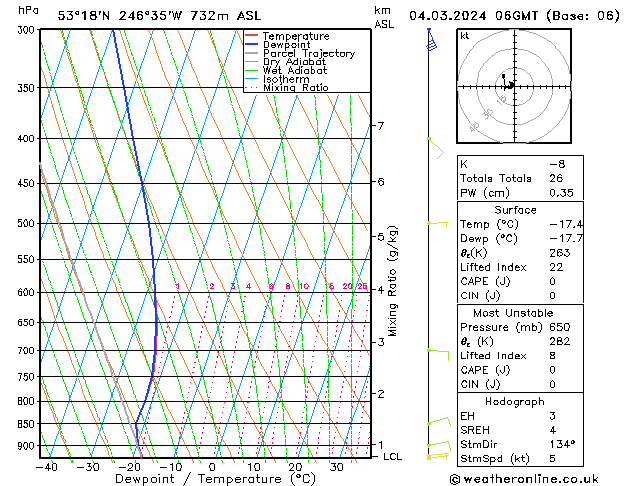Click the 'Surface' section heading
This screenshot has width=629, height=486.
coord(515,210)
